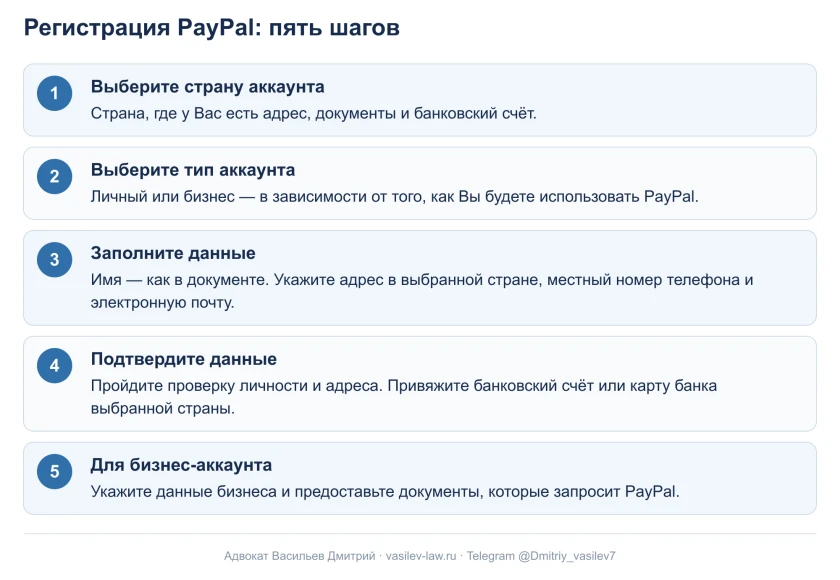This screenshot has height=580, width=840.
Task: Click the title 'Выберите тип аккаунта'
Action: click(193, 170)
